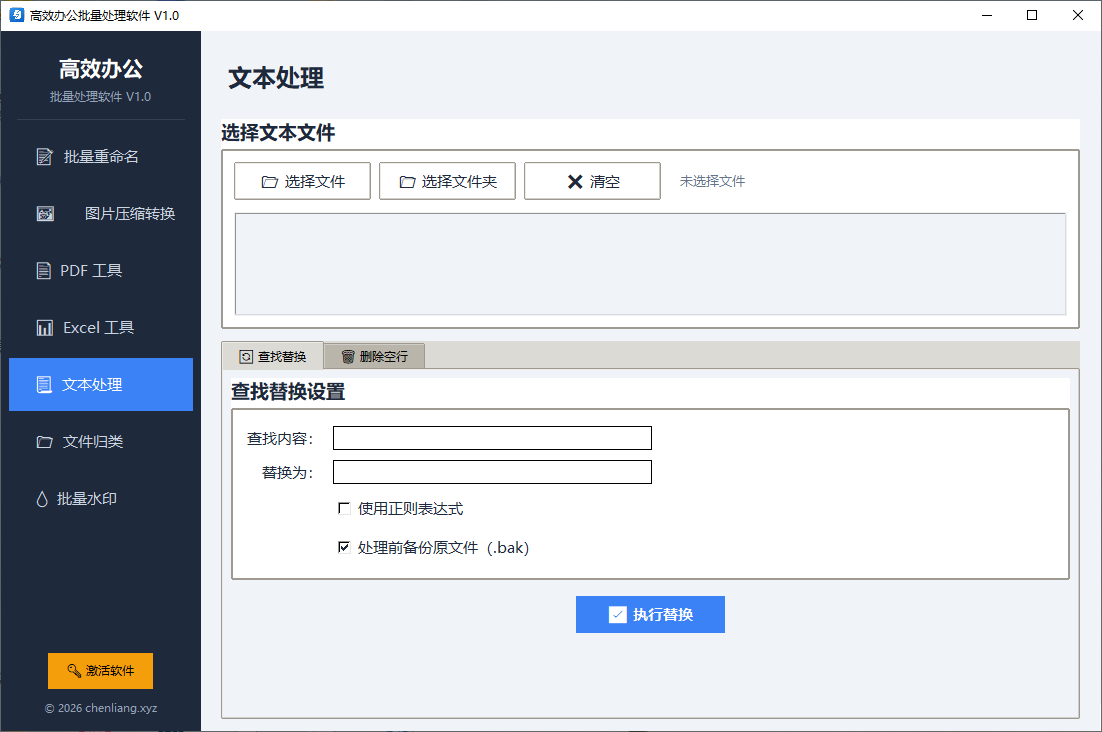Viewport: 1102px width, 732px height.
Task: Click 选择文件 button
Action: 302,181
